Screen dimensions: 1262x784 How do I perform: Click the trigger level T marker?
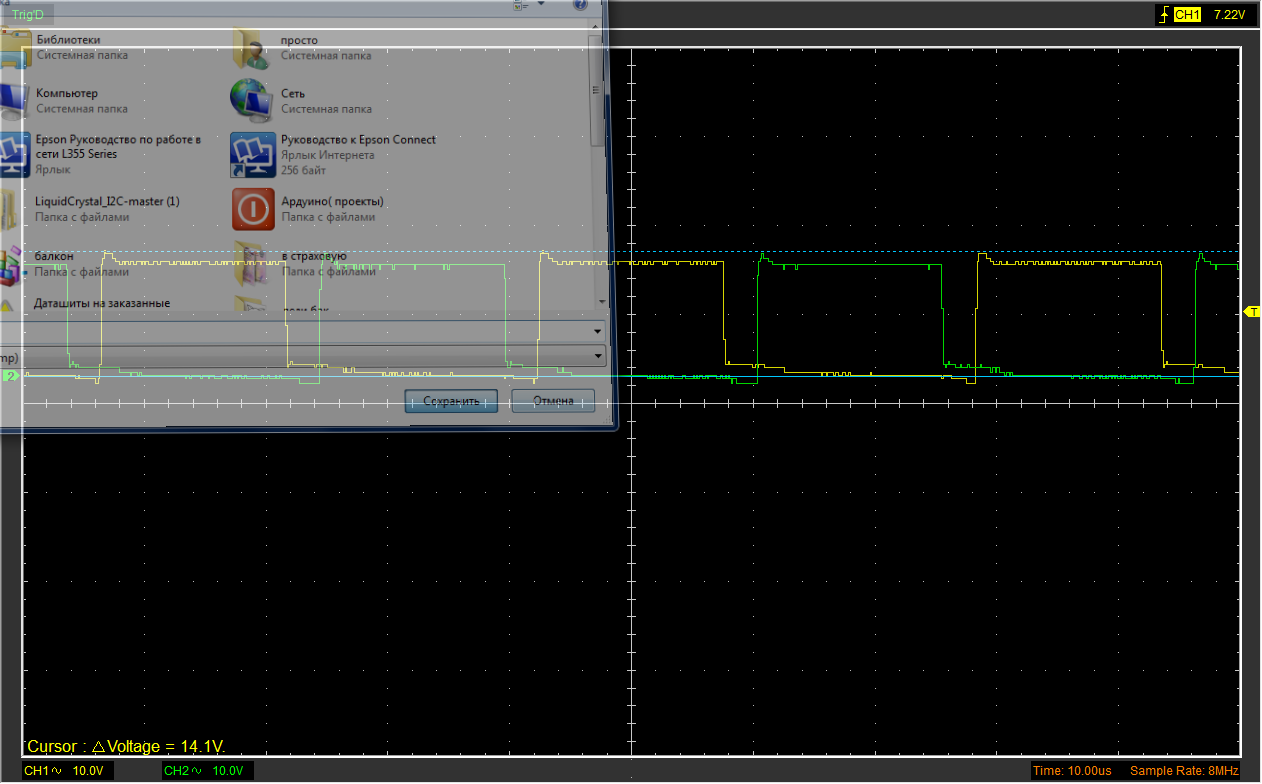(1252, 312)
